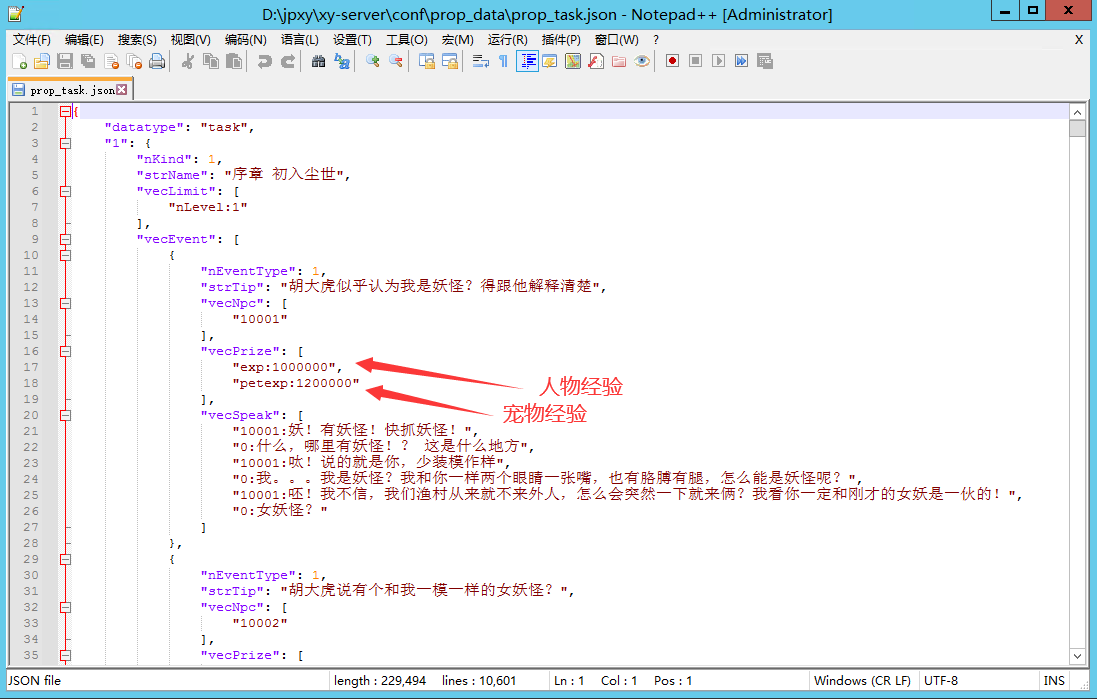1097x699 pixels.
Task: Open the 插件(P) plugins menu
Action: tap(560, 40)
